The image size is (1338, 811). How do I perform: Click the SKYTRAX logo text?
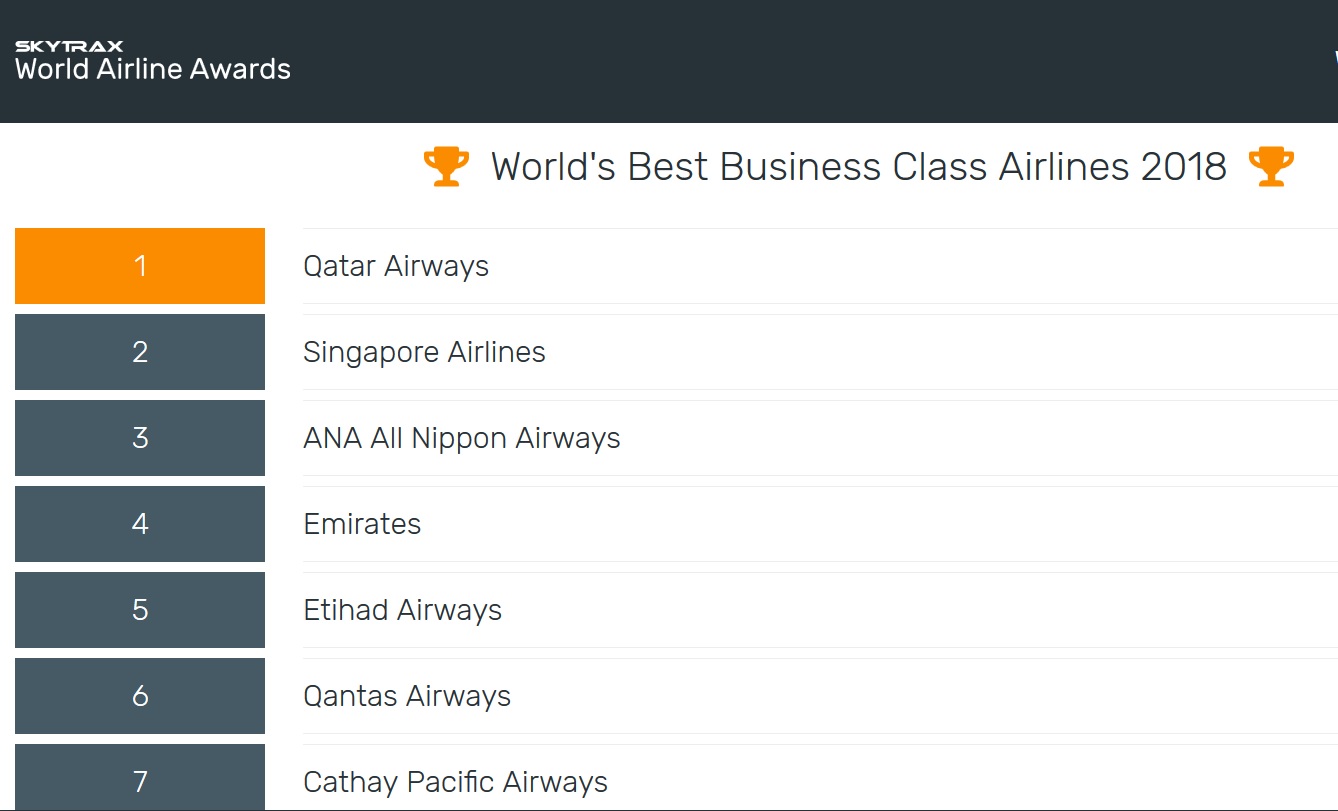(x=69, y=46)
